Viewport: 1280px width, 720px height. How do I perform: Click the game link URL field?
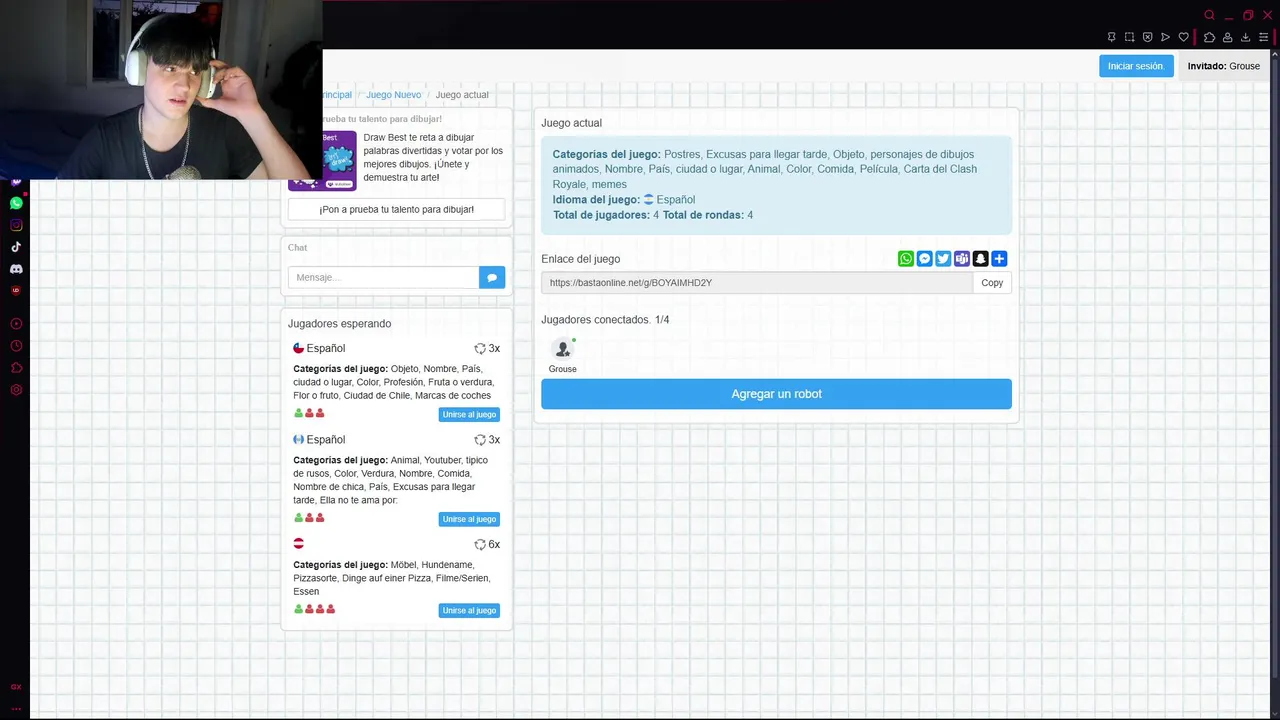[757, 283]
